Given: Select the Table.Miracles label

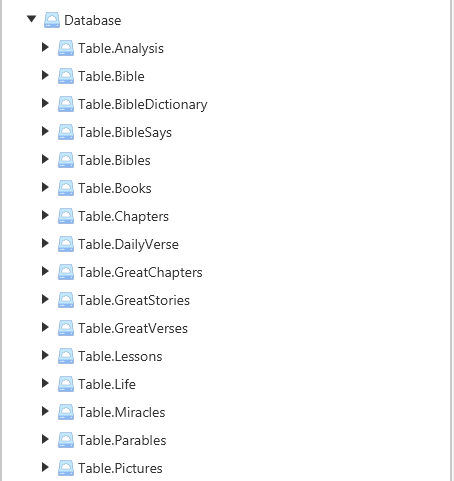Looking at the screenshot, I should (x=122, y=412).
